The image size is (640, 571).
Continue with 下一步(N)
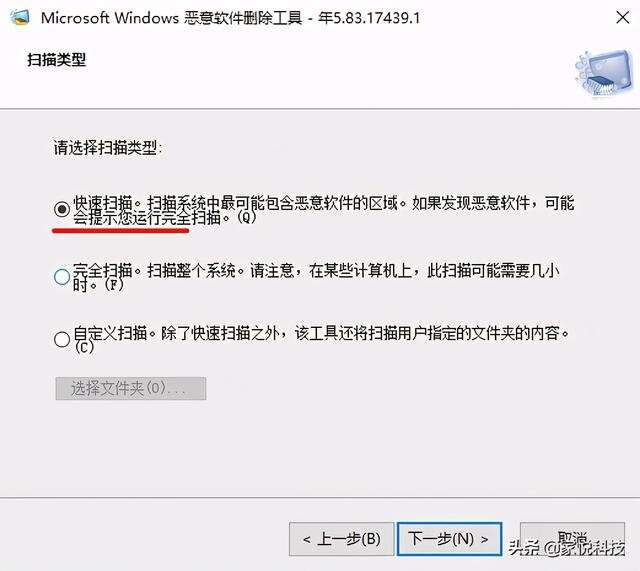pos(449,539)
